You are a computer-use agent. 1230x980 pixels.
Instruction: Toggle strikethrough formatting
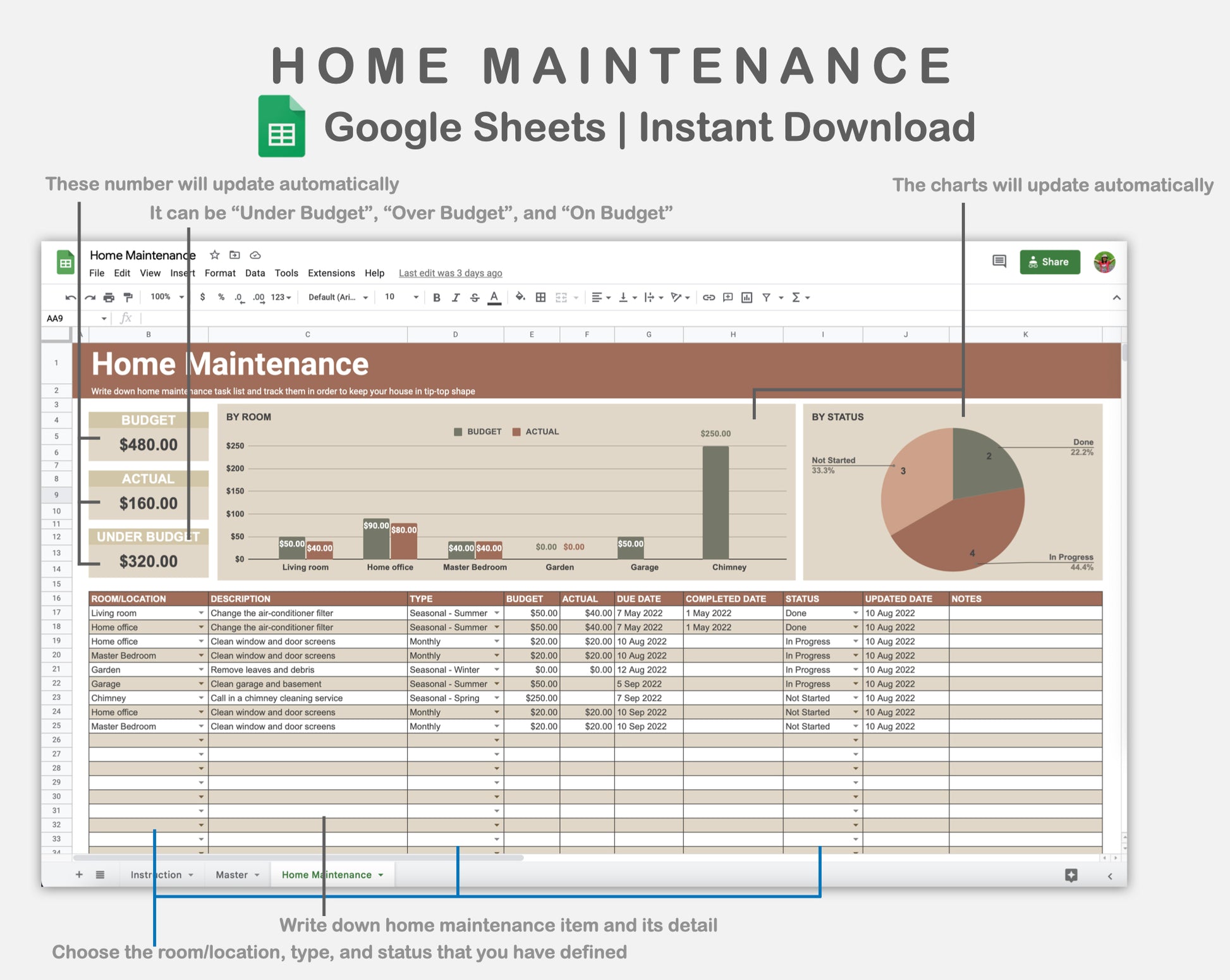point(475,298)
